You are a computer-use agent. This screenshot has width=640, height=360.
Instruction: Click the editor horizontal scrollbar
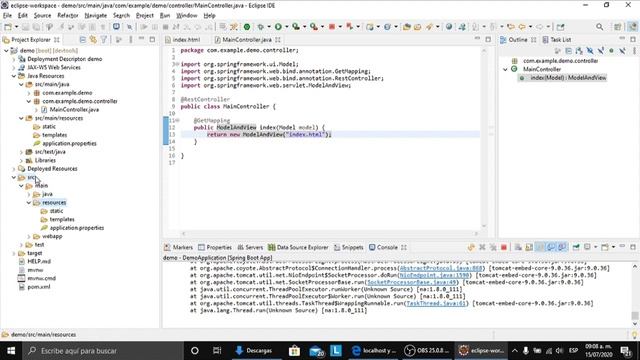[x=330, y=234]
